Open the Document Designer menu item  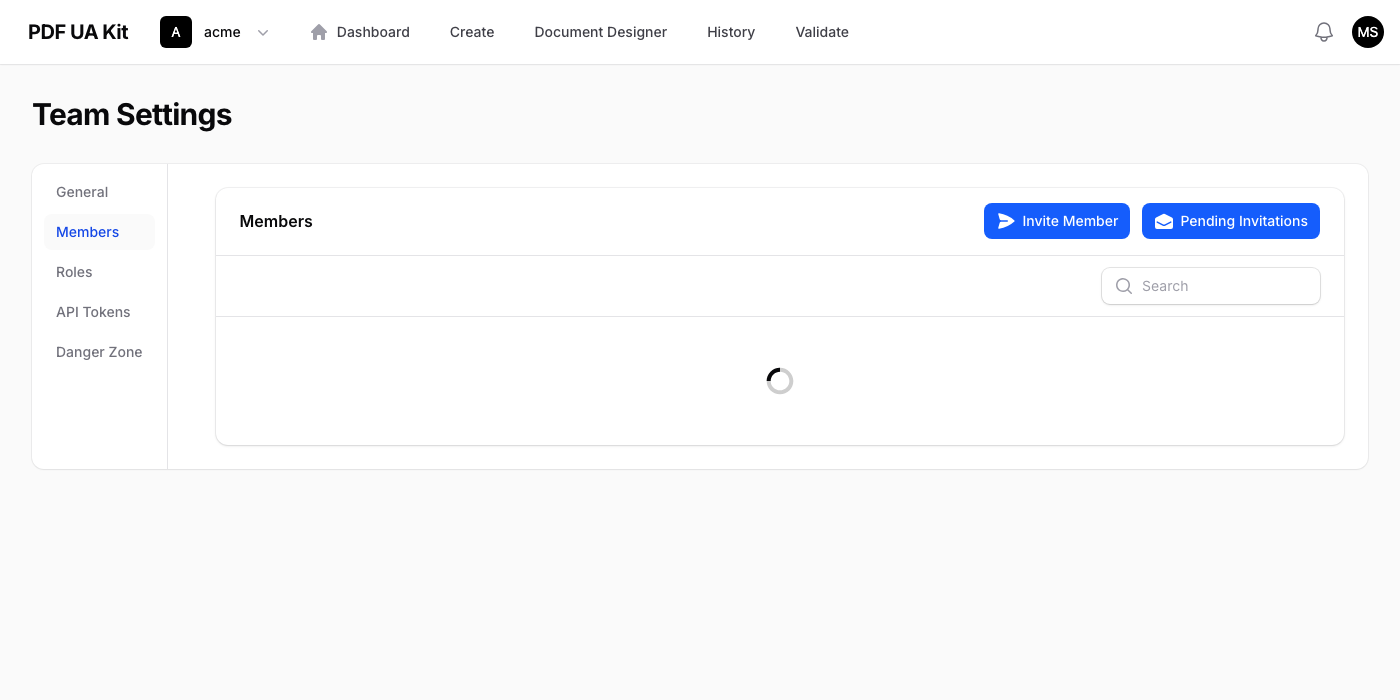(x=600, y=31)
